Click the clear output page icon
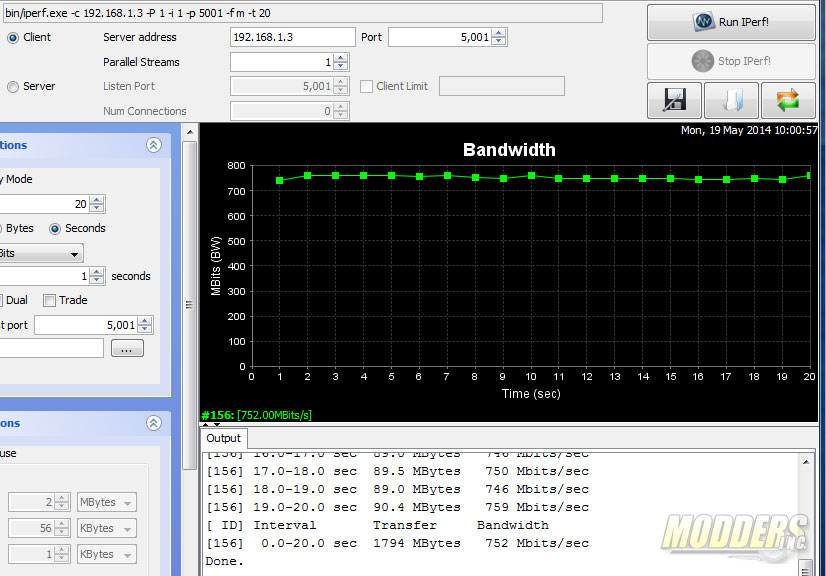 coord(731,100)
